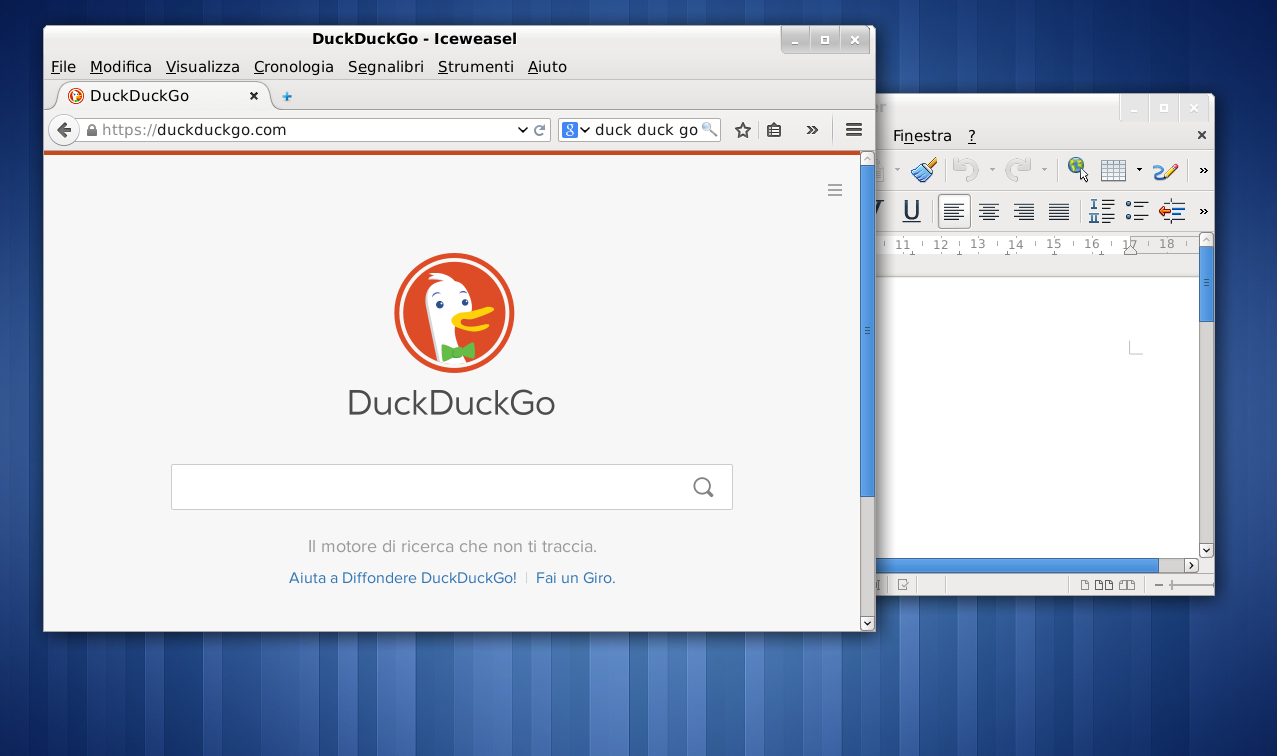Close the DuckDuckGo tab
This screenshot has width=1277, height=756.
tap(254, 96)
